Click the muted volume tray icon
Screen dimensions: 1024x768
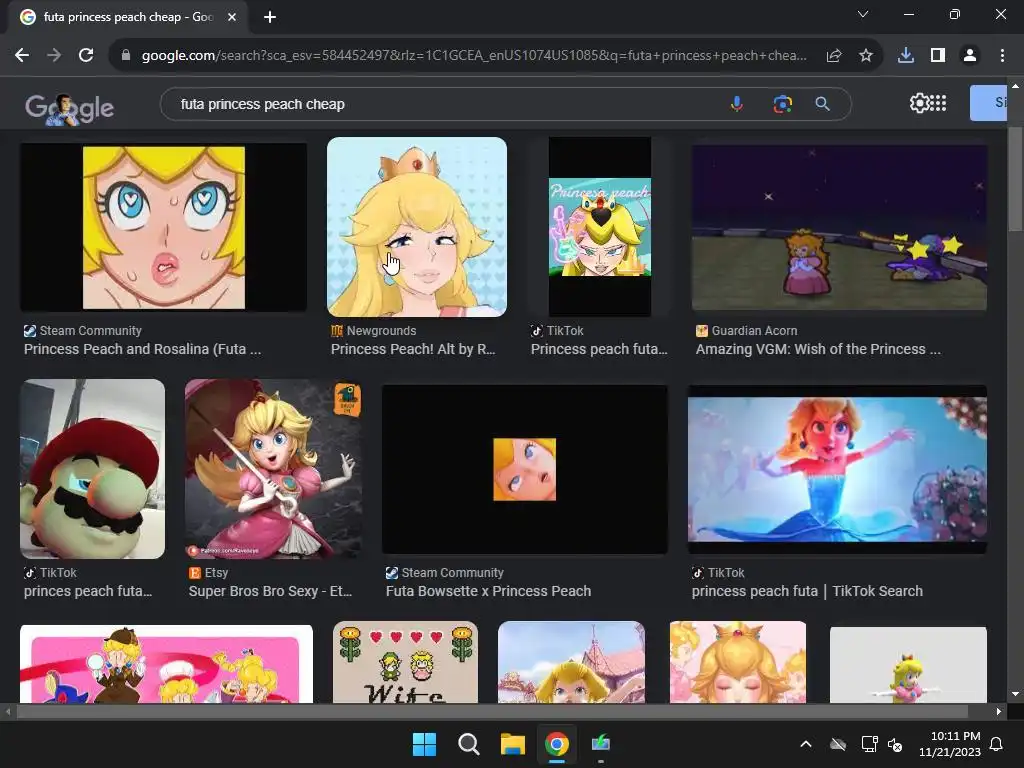coord(895,744)
